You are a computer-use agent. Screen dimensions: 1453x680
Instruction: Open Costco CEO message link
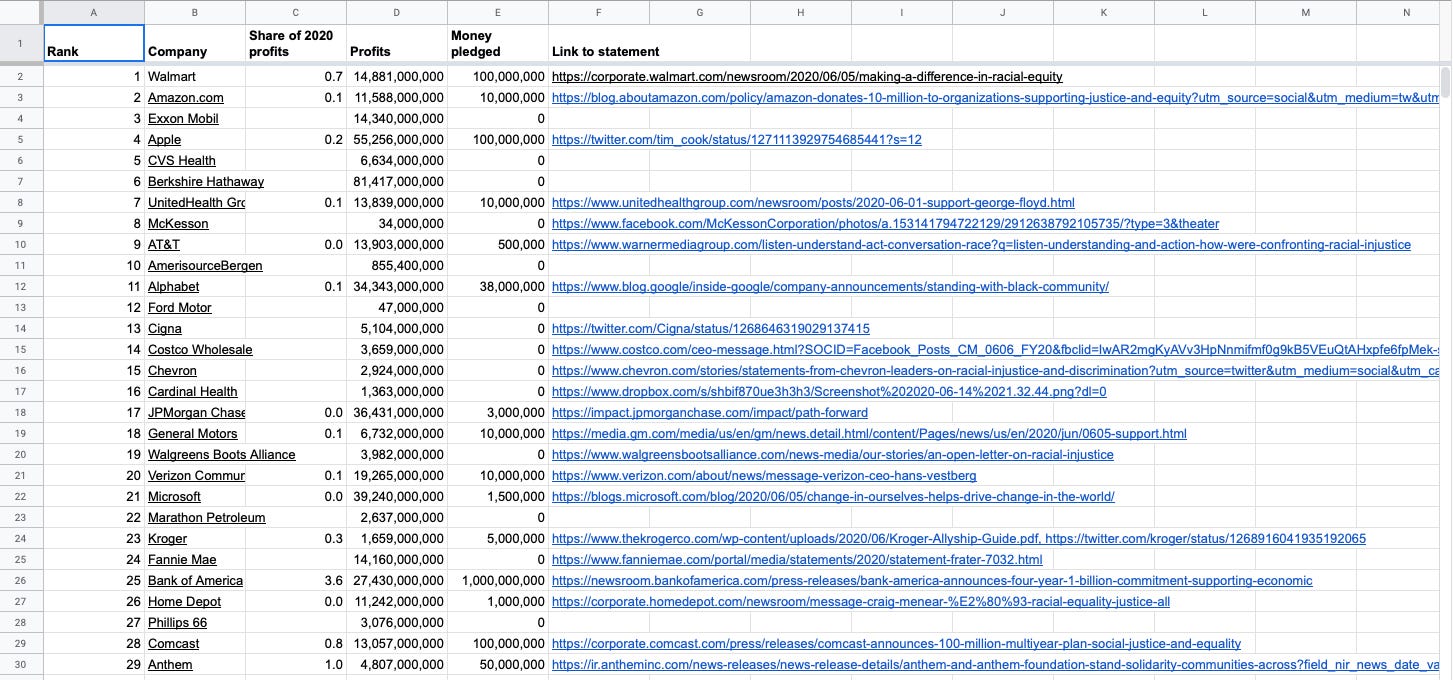pyautogui.click(x=995, y=350)
